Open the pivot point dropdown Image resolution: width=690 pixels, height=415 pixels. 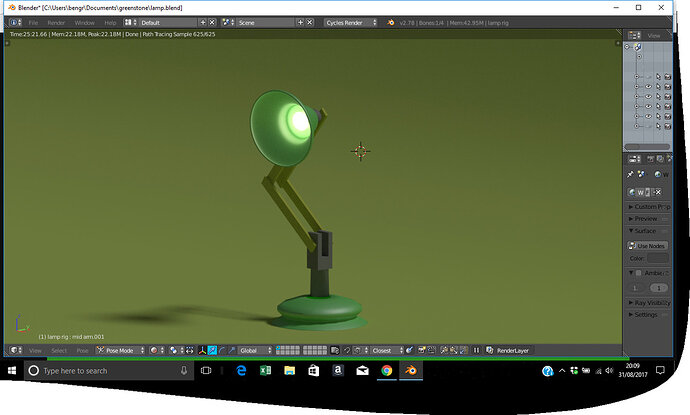click(176, 350)
